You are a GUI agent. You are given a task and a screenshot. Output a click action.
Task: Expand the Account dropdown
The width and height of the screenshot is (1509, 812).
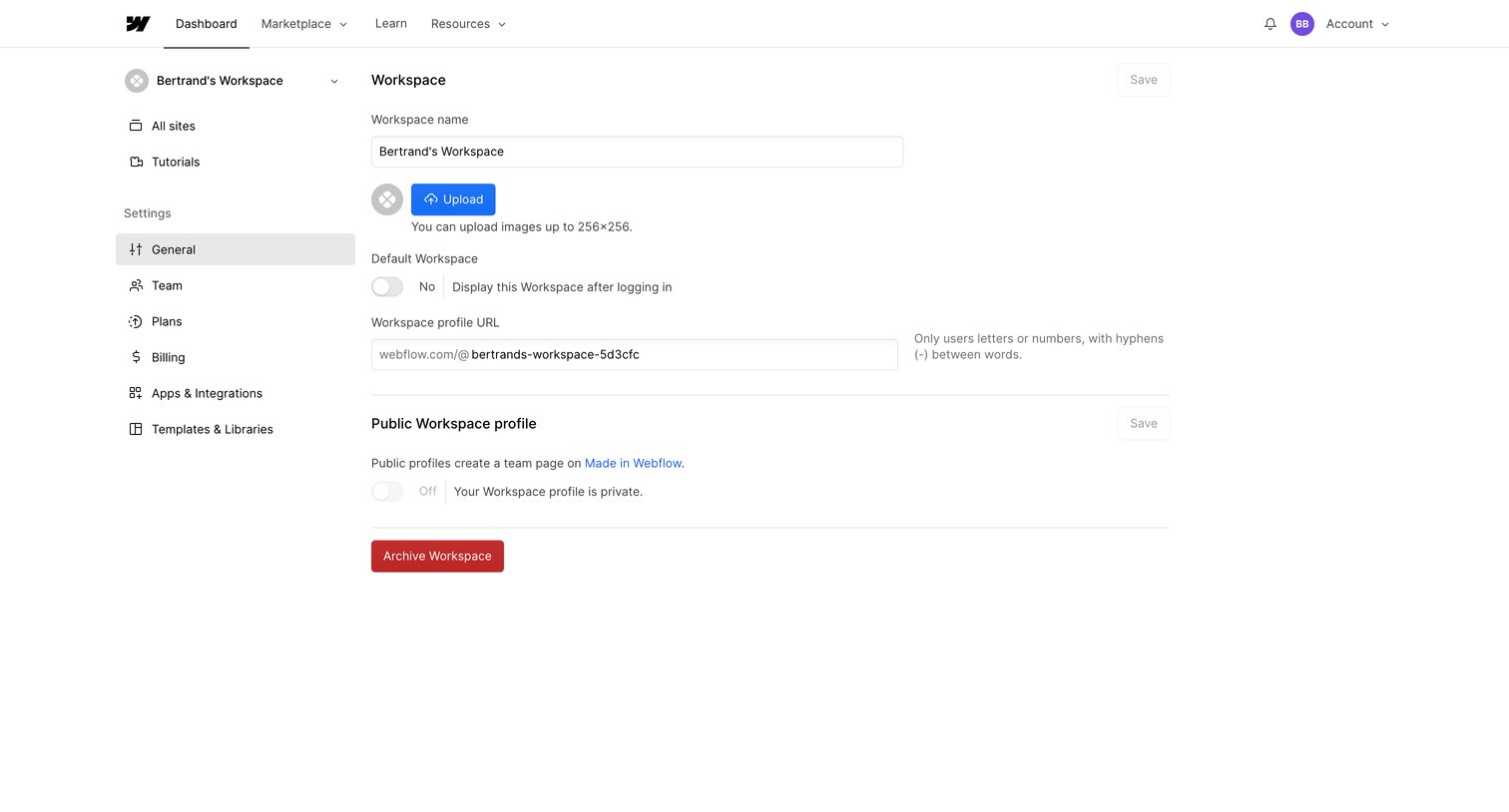pyautogui.click(x=1357, y=24)
